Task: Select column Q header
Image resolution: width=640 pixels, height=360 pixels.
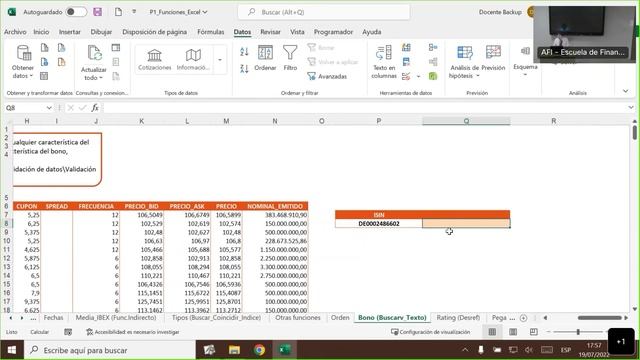Action: [466, 121]
